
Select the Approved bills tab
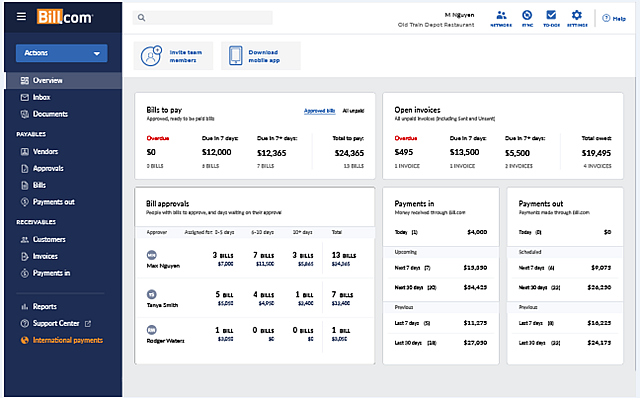pos(320,111)
